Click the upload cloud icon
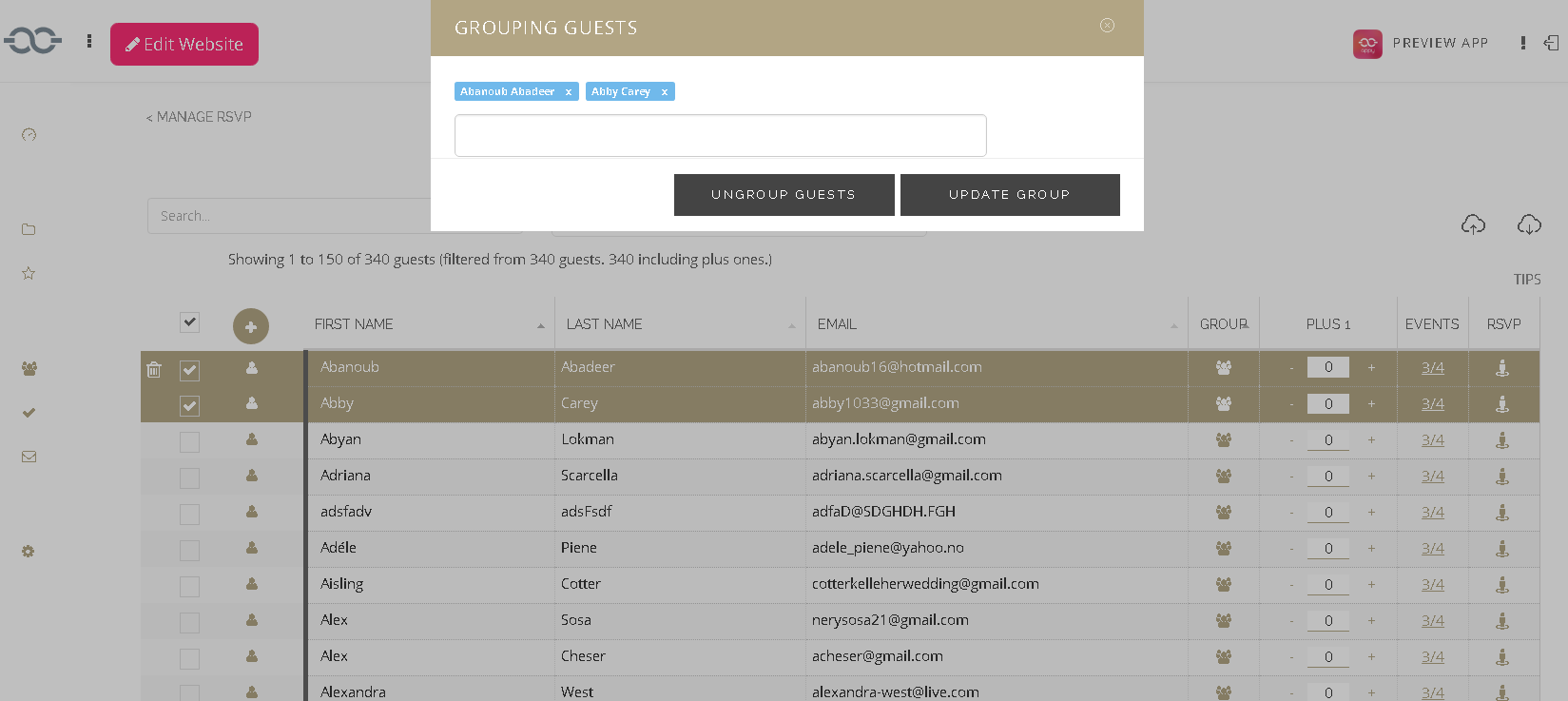Viewport: 1568px width, 701px height. pyautogui.click(x=1473, y=224)
